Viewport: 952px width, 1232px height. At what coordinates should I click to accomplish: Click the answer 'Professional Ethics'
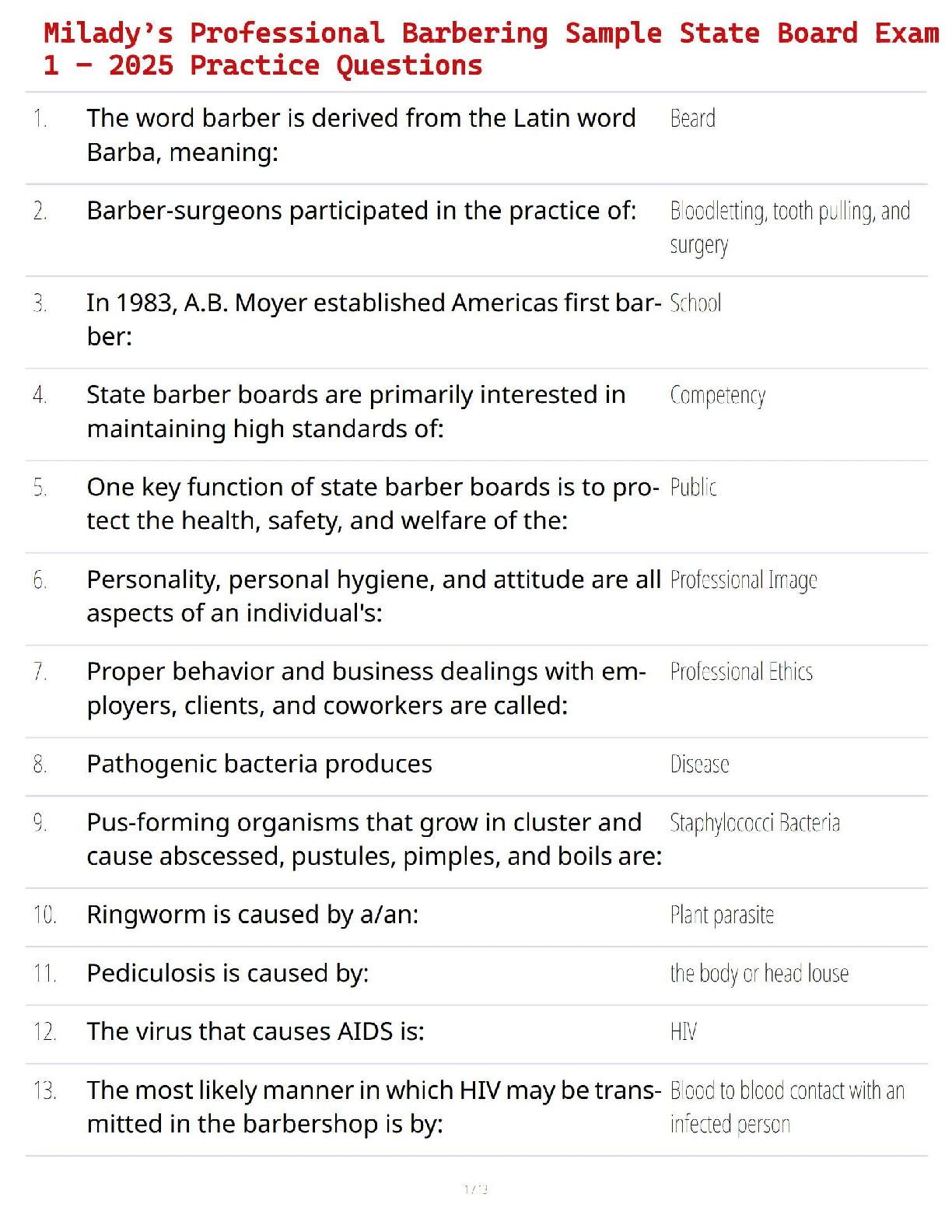[741, 671]
